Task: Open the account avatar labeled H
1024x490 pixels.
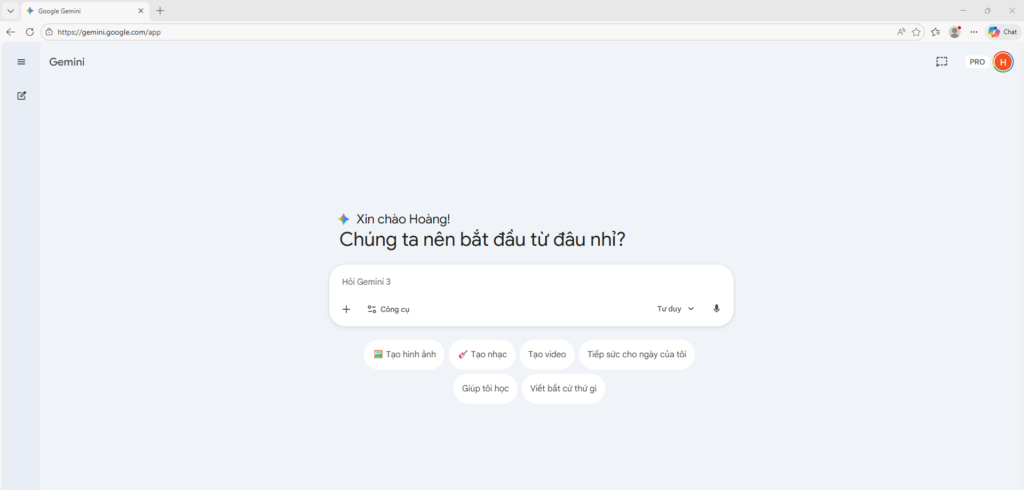Action: coord(1003,62)
